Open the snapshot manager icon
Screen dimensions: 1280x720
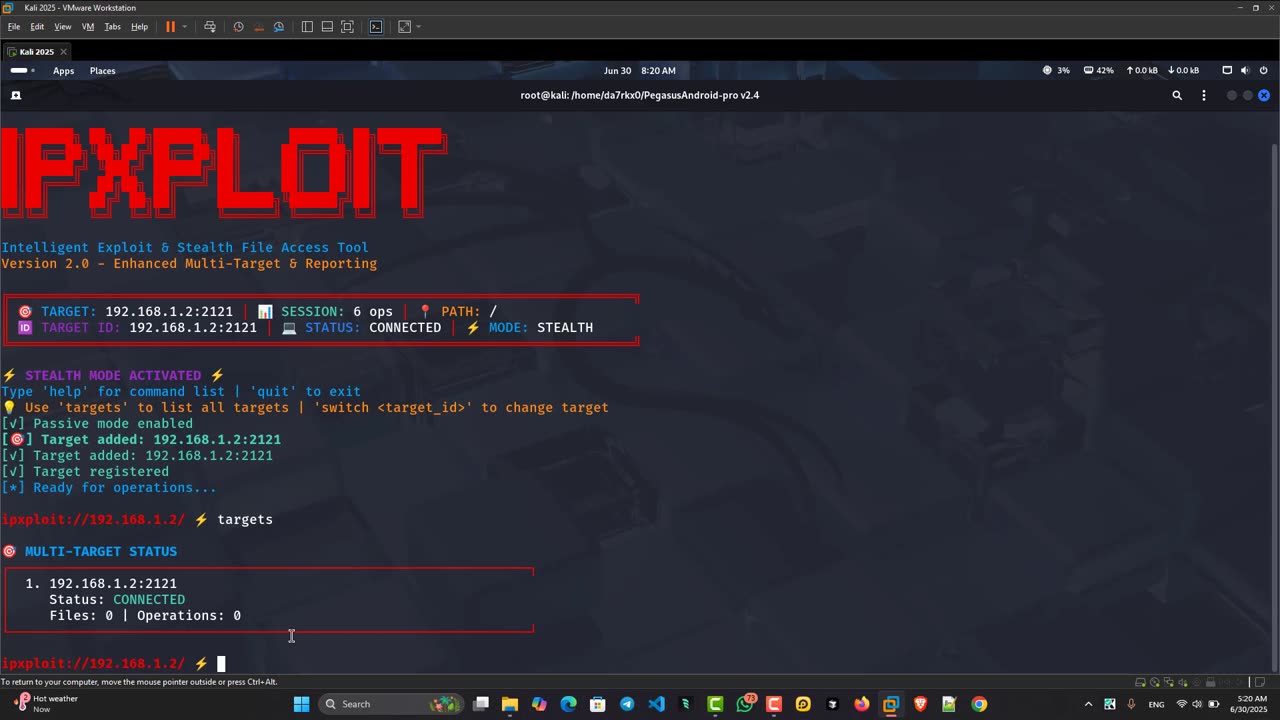point(279,27)
